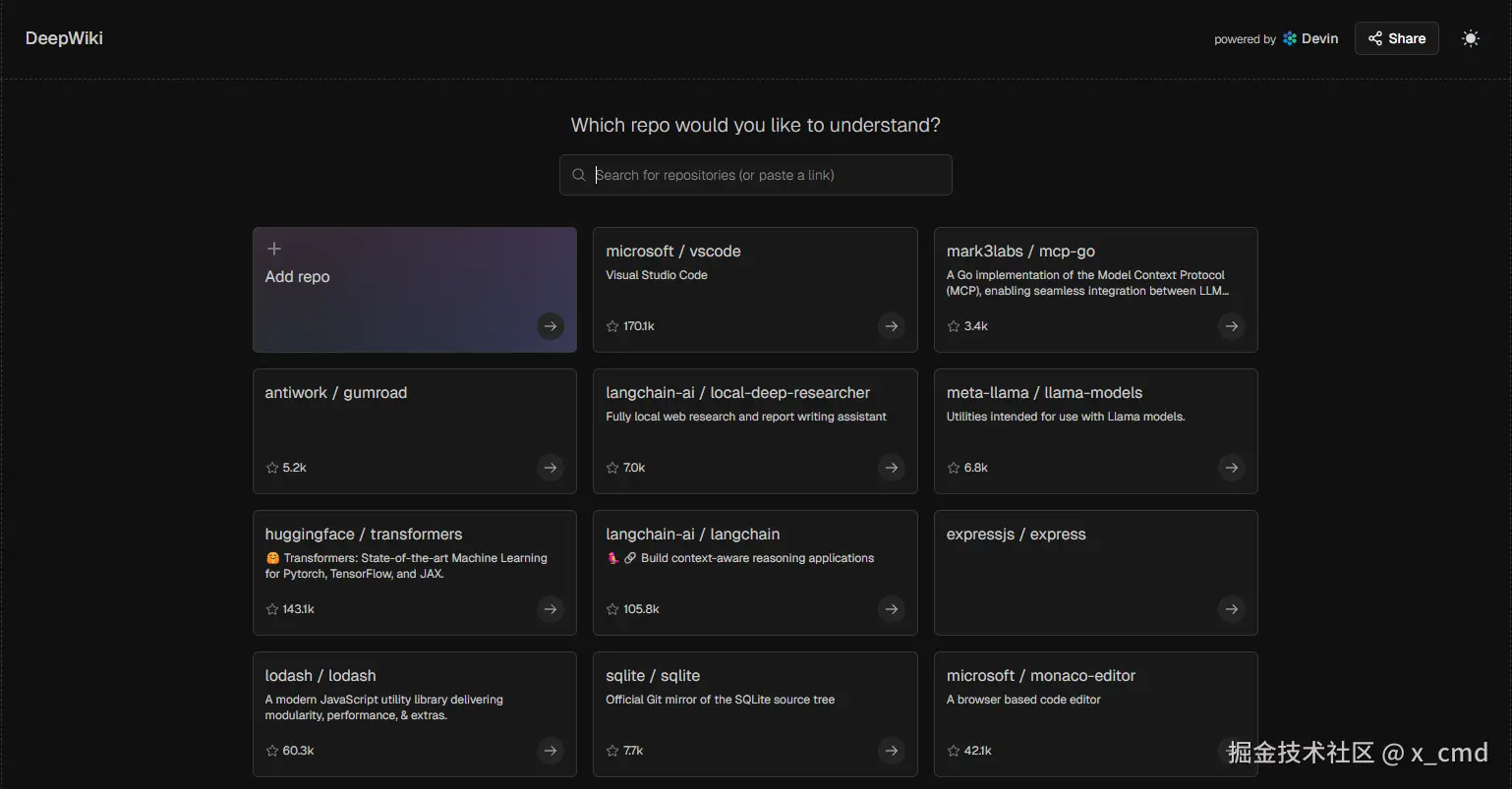Click the star icon beside 3.4k on mcp-go

pyautogui.click(x=954, y=326)
